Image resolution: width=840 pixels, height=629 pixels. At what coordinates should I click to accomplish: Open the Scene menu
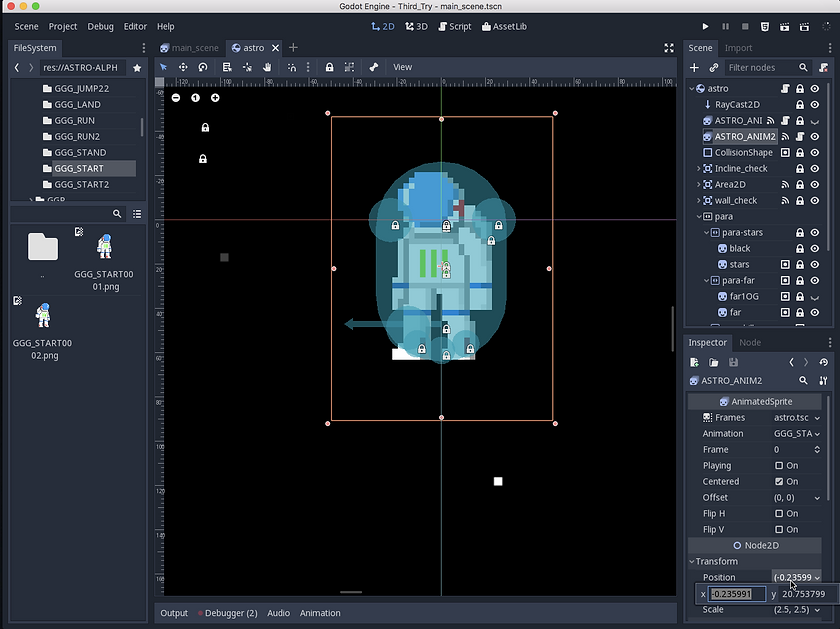point(26,26)
